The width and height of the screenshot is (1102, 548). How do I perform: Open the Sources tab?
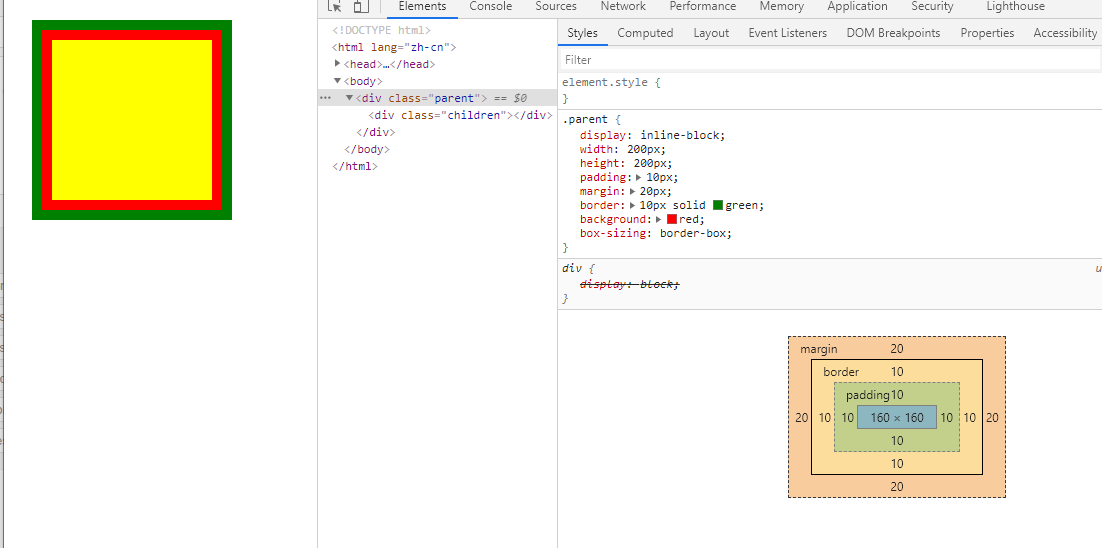pyautogui.click(x=556, y=6)
